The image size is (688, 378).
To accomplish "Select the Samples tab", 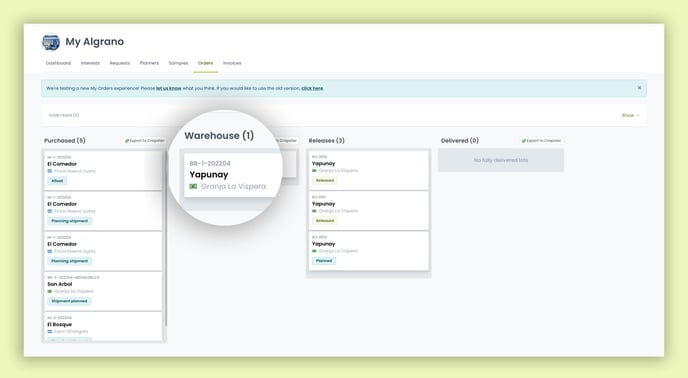I will [178, 63].
